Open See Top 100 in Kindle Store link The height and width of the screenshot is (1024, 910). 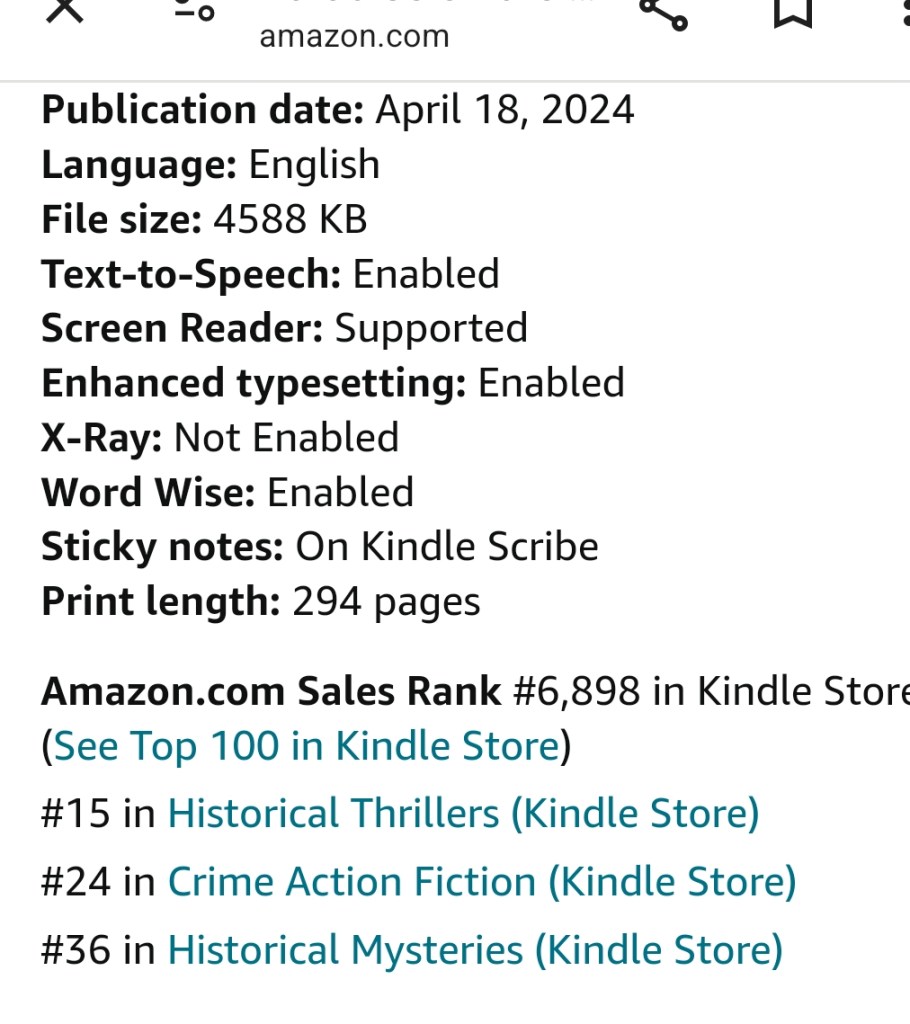[305, 746]
